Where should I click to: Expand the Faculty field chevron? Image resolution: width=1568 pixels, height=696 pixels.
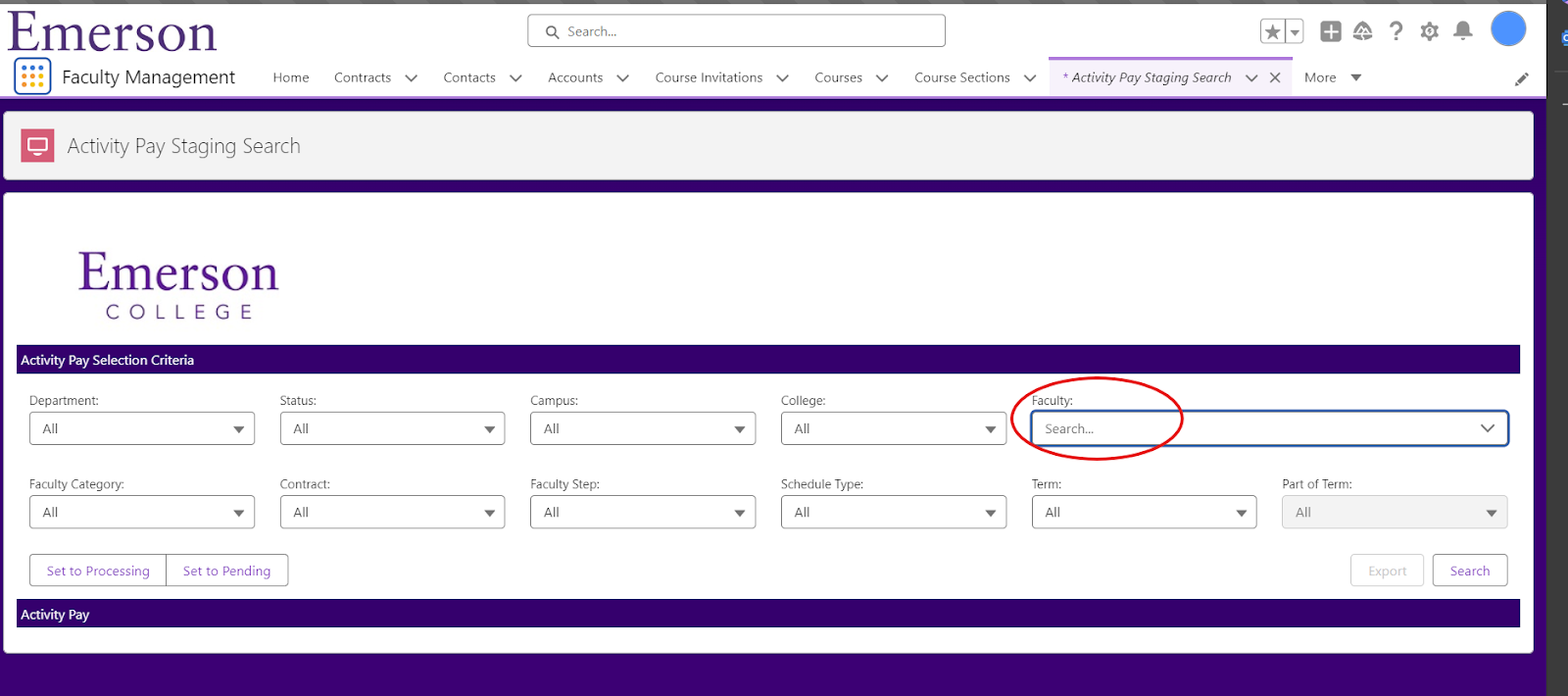coord(1488,428)
